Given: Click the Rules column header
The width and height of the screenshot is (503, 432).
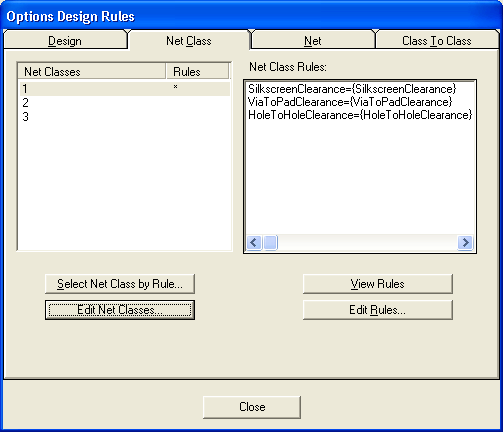Looking at the screenshot, I should click(198, 71).
